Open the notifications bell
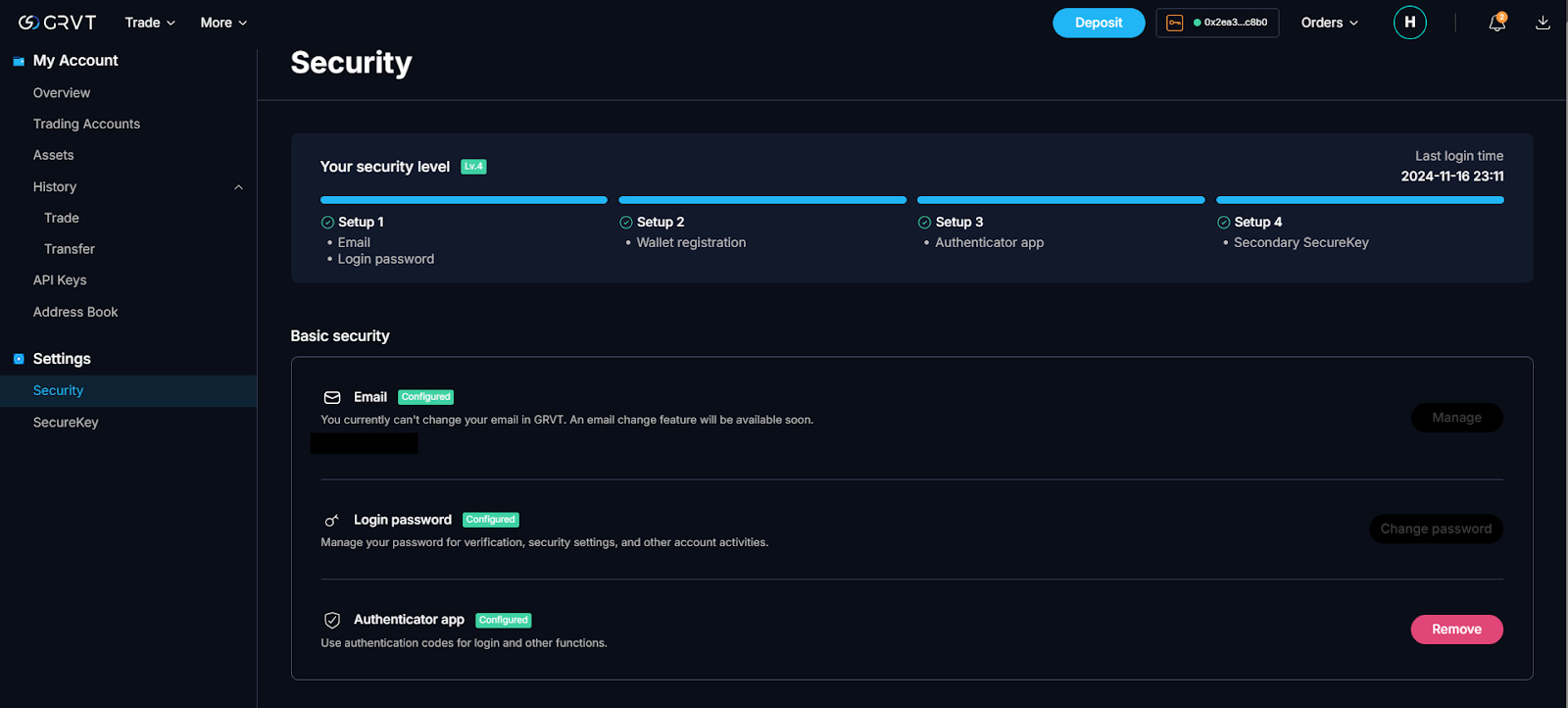This screenshot has height=708, width=1568. pos(1496,23)
